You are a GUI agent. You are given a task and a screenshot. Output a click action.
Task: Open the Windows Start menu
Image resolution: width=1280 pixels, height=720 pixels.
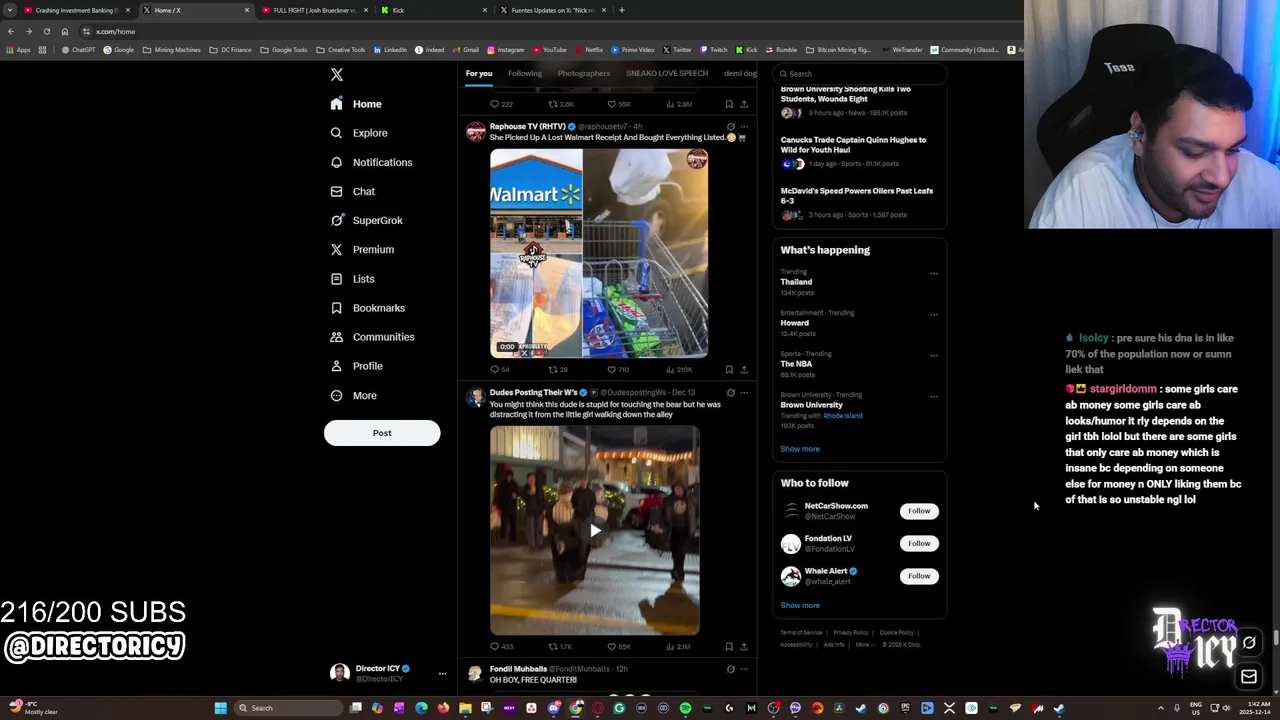tap(220, 708)
